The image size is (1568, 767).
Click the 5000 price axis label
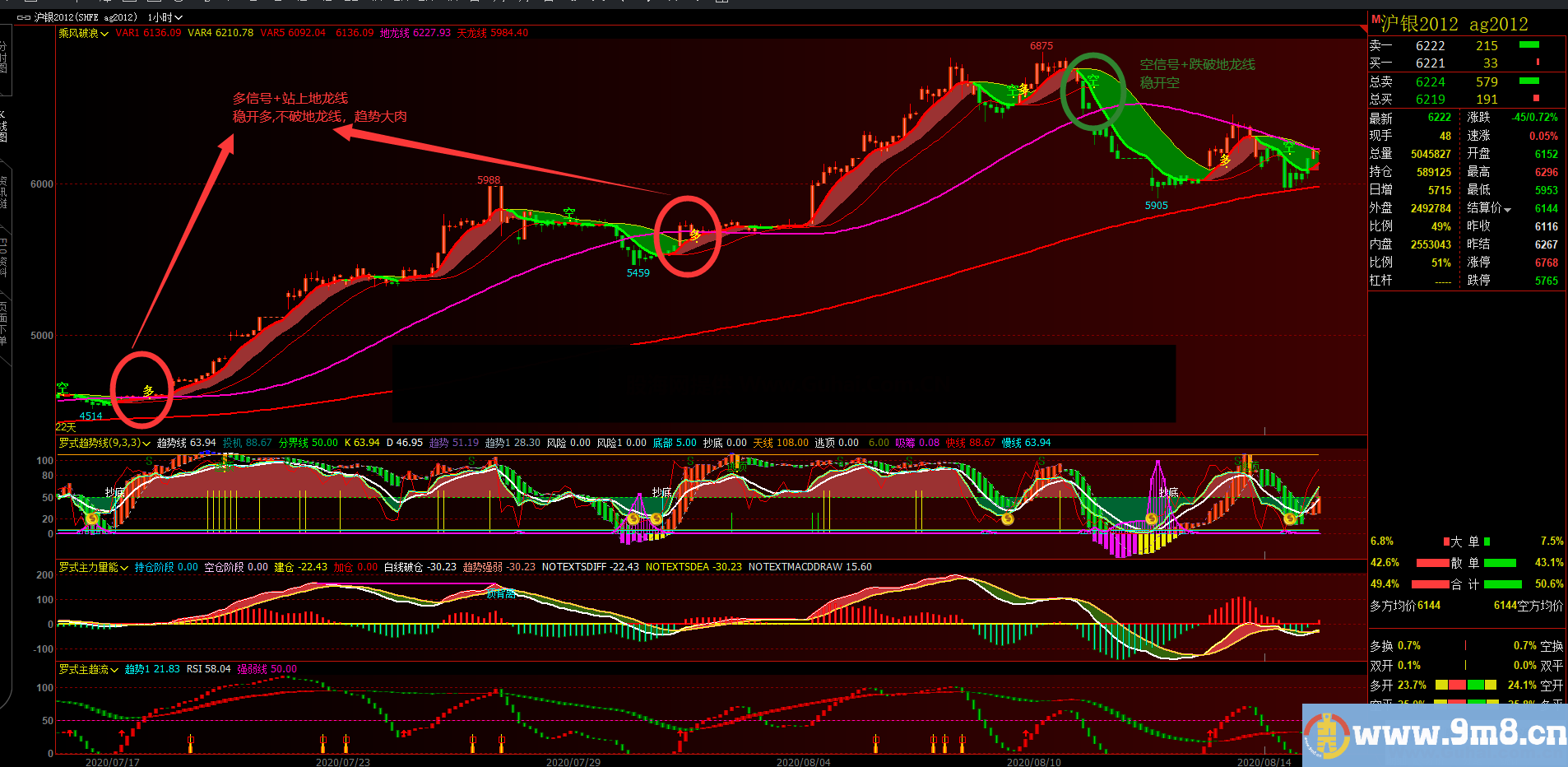tap(42, 336)
